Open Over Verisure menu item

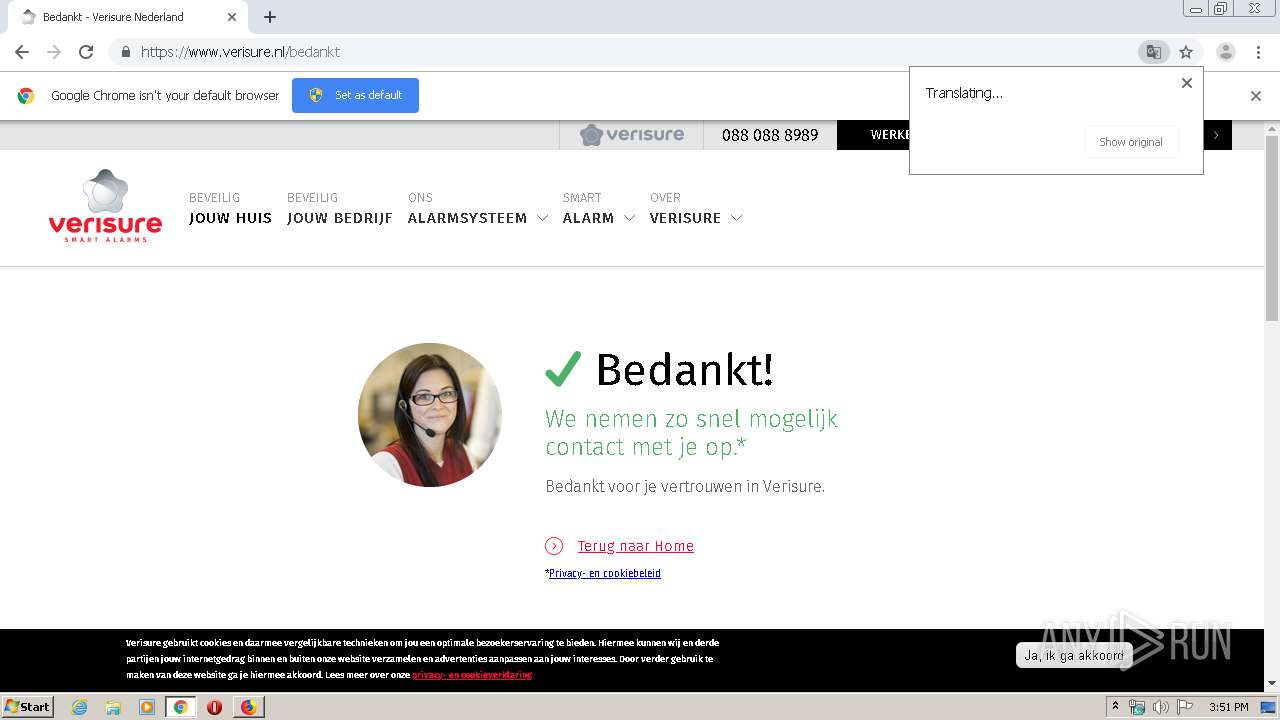coord(685,208)
